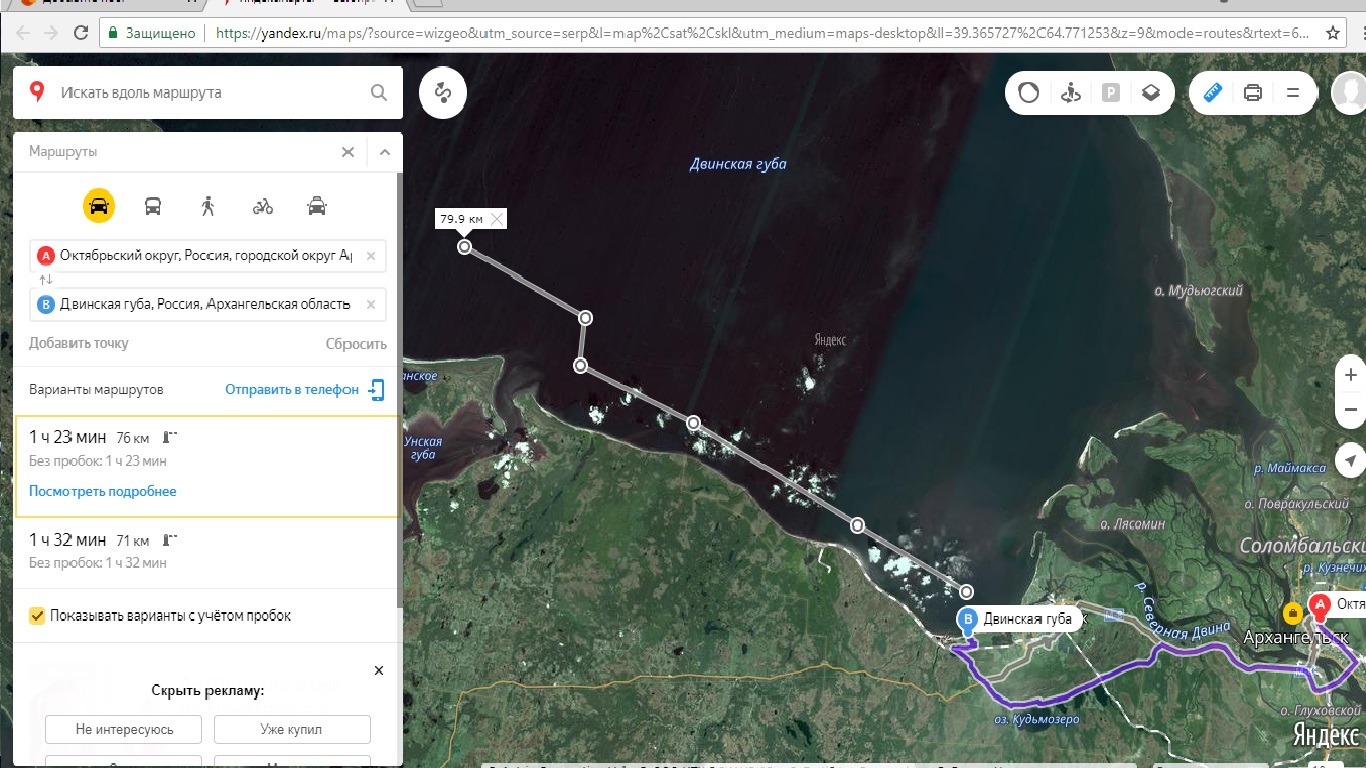This screenshot has width=1366, height=768.
Task: Clear point B Двинская губа field
Action: click(371, 305)
